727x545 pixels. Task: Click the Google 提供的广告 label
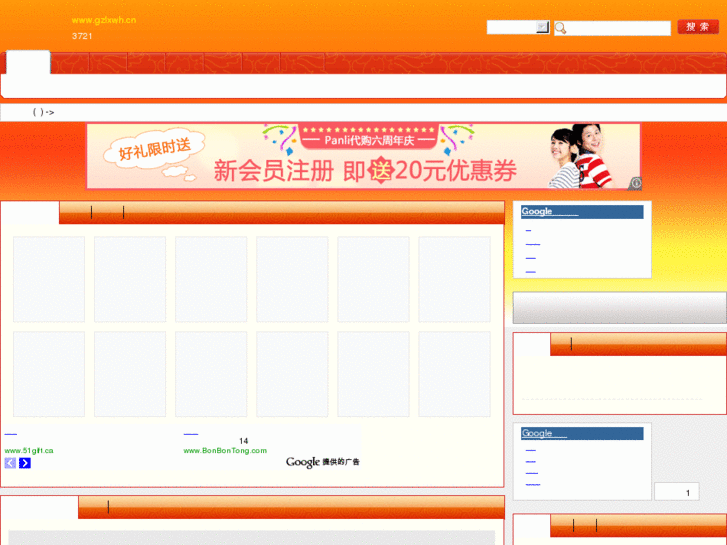pyautogui.click(x=323, y=462)
